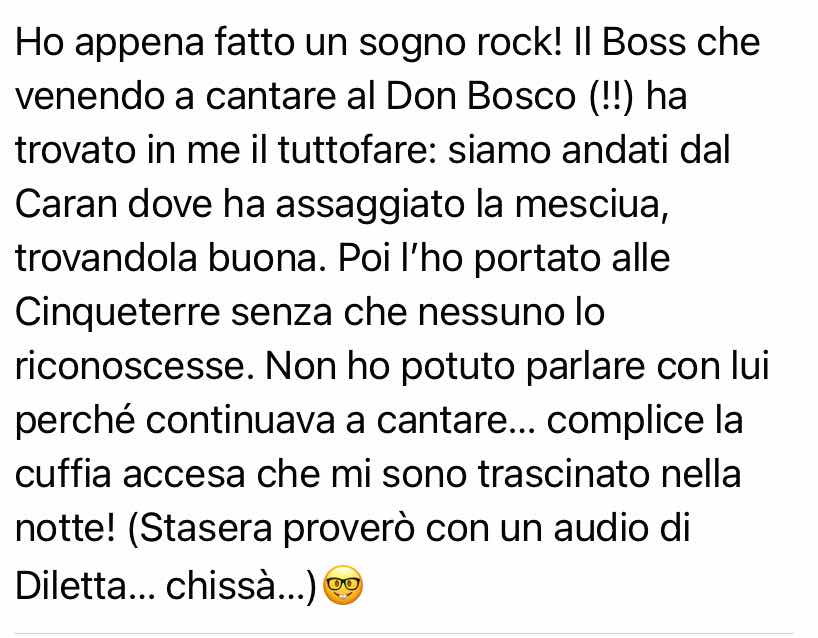Click the "(!!)" exclamation marks
The image size is (818, 638).
[x=610, y=96]
